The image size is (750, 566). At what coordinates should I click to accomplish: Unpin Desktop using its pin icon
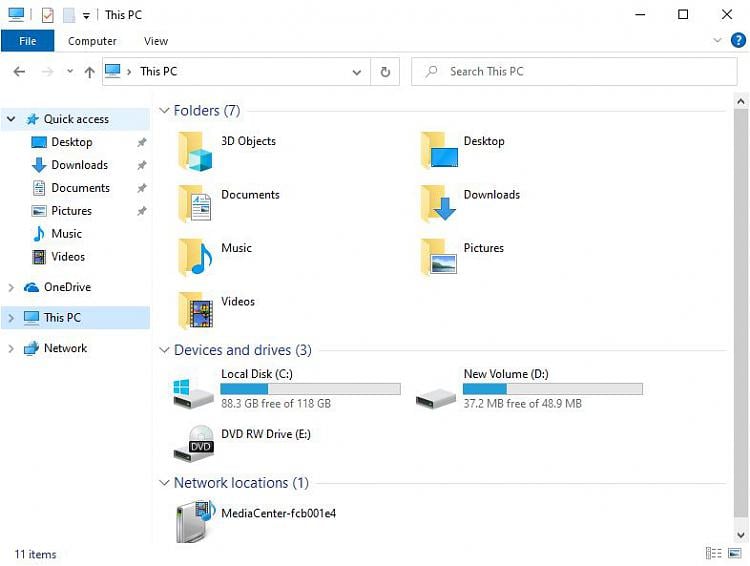[142, 142]
